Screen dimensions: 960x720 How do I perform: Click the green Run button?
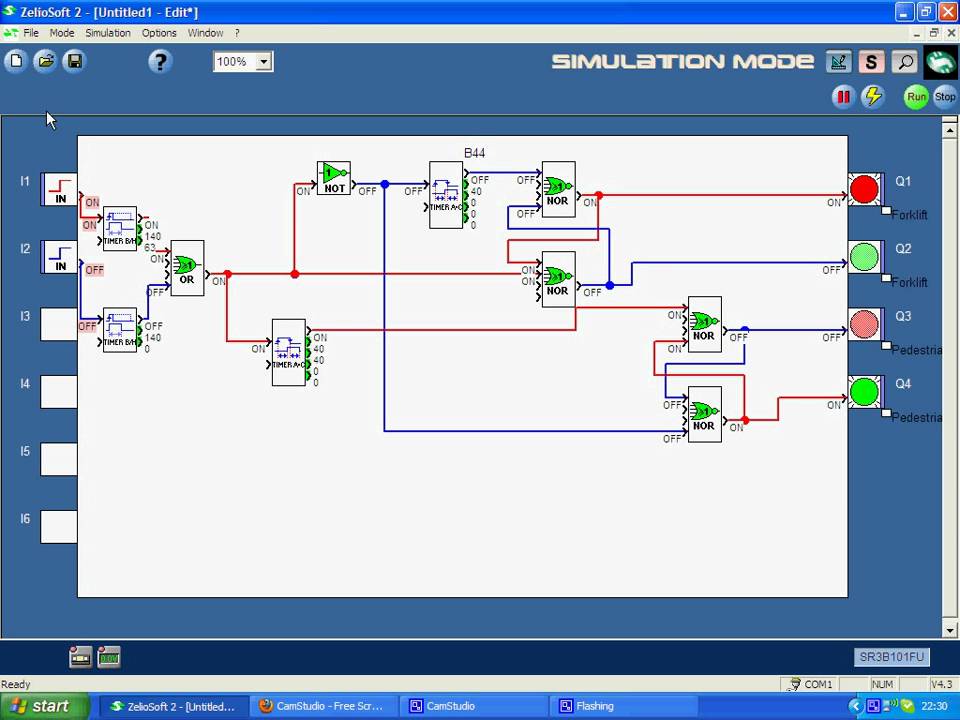(x=916, y=97)
